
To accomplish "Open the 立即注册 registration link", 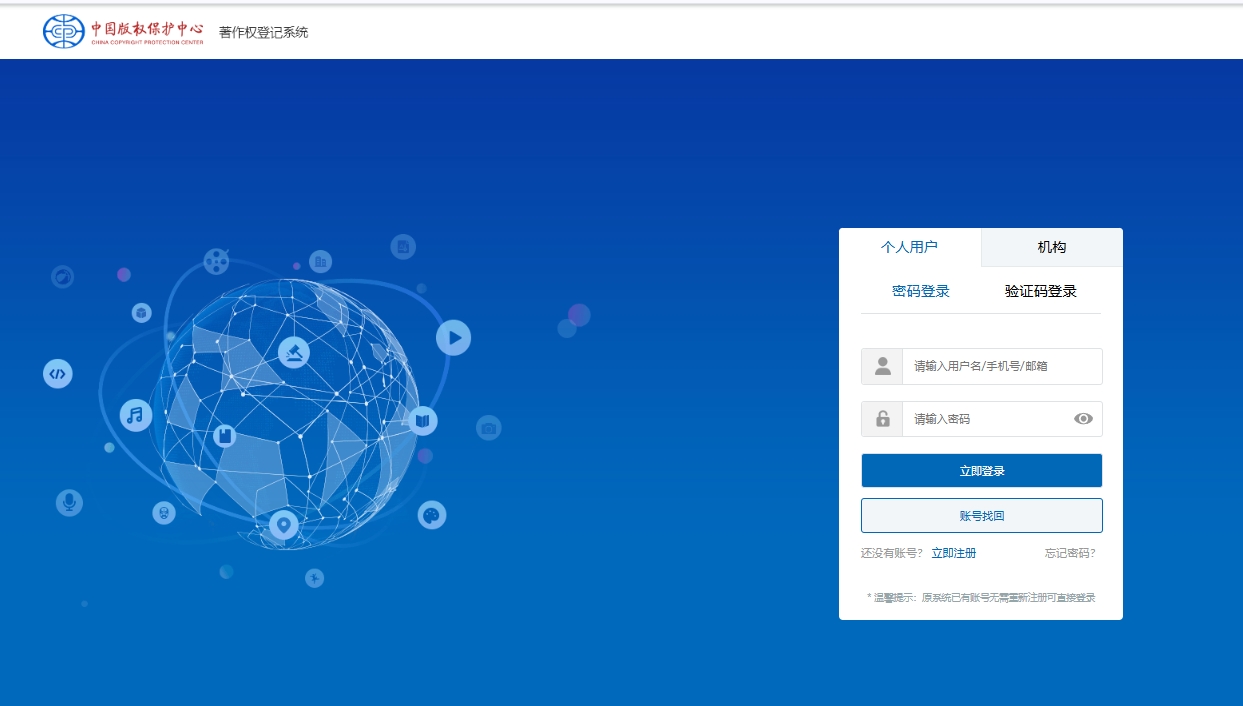I will [953, 553].
